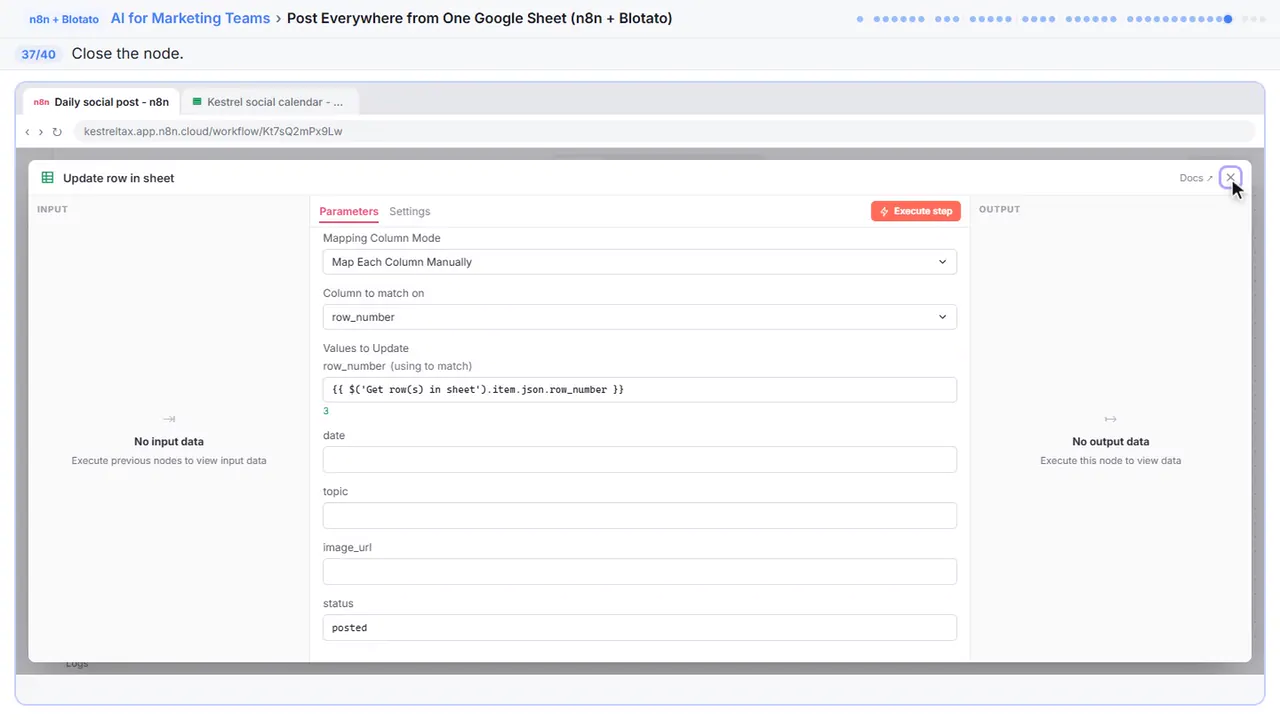Click the green Sheets favicon on Kestrel tab
Viewport: 1280px width, 720px height.
(x=197, y=102)
